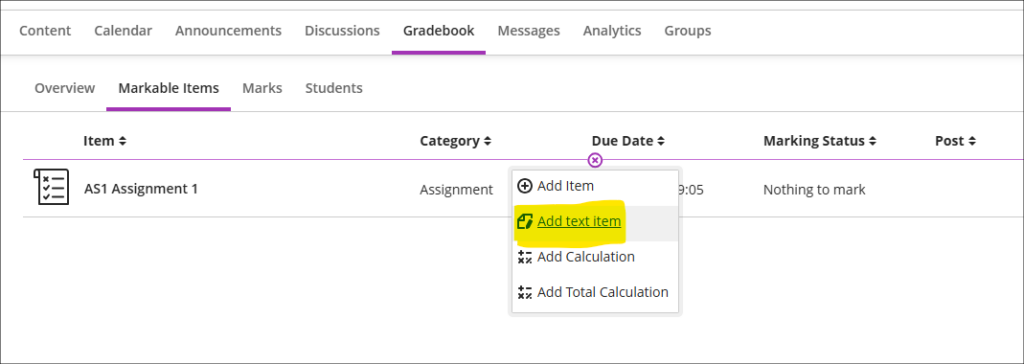This screenshot has width=1024, height=364.
Task: Switch to the Overview sub-tab
Action: coord(65,88)
